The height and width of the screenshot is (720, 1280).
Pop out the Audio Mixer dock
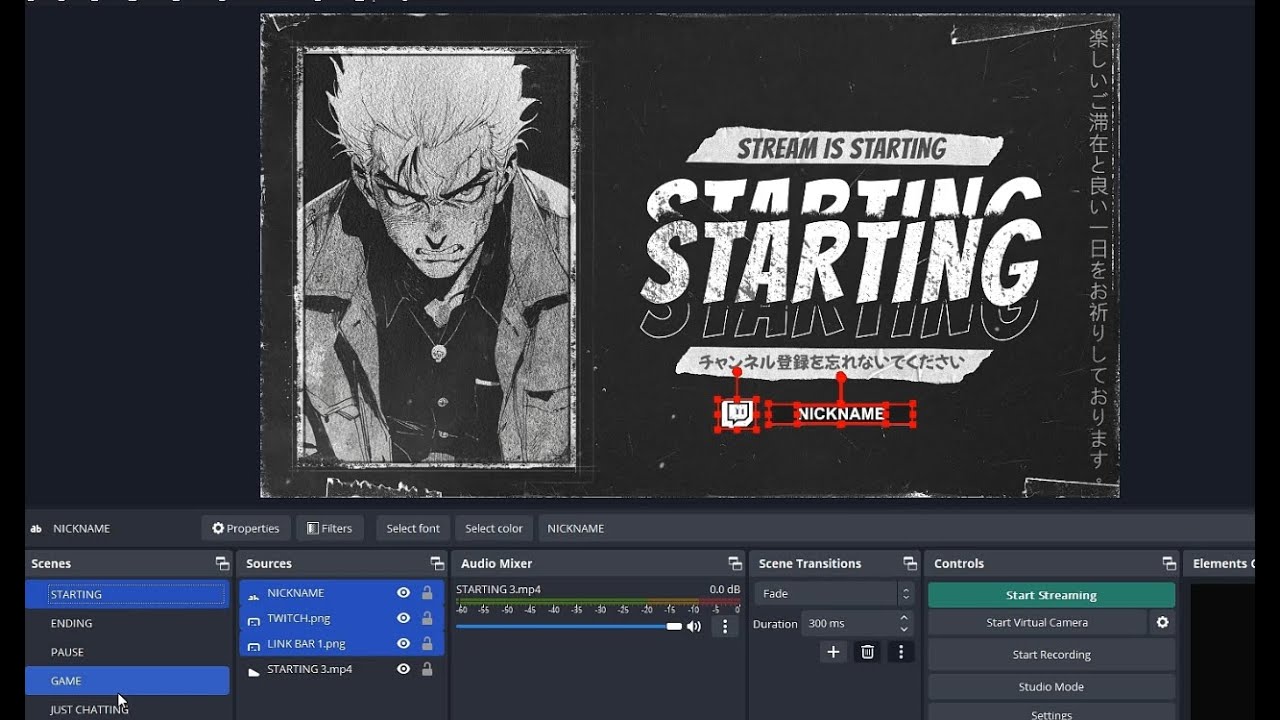[735, 564]
